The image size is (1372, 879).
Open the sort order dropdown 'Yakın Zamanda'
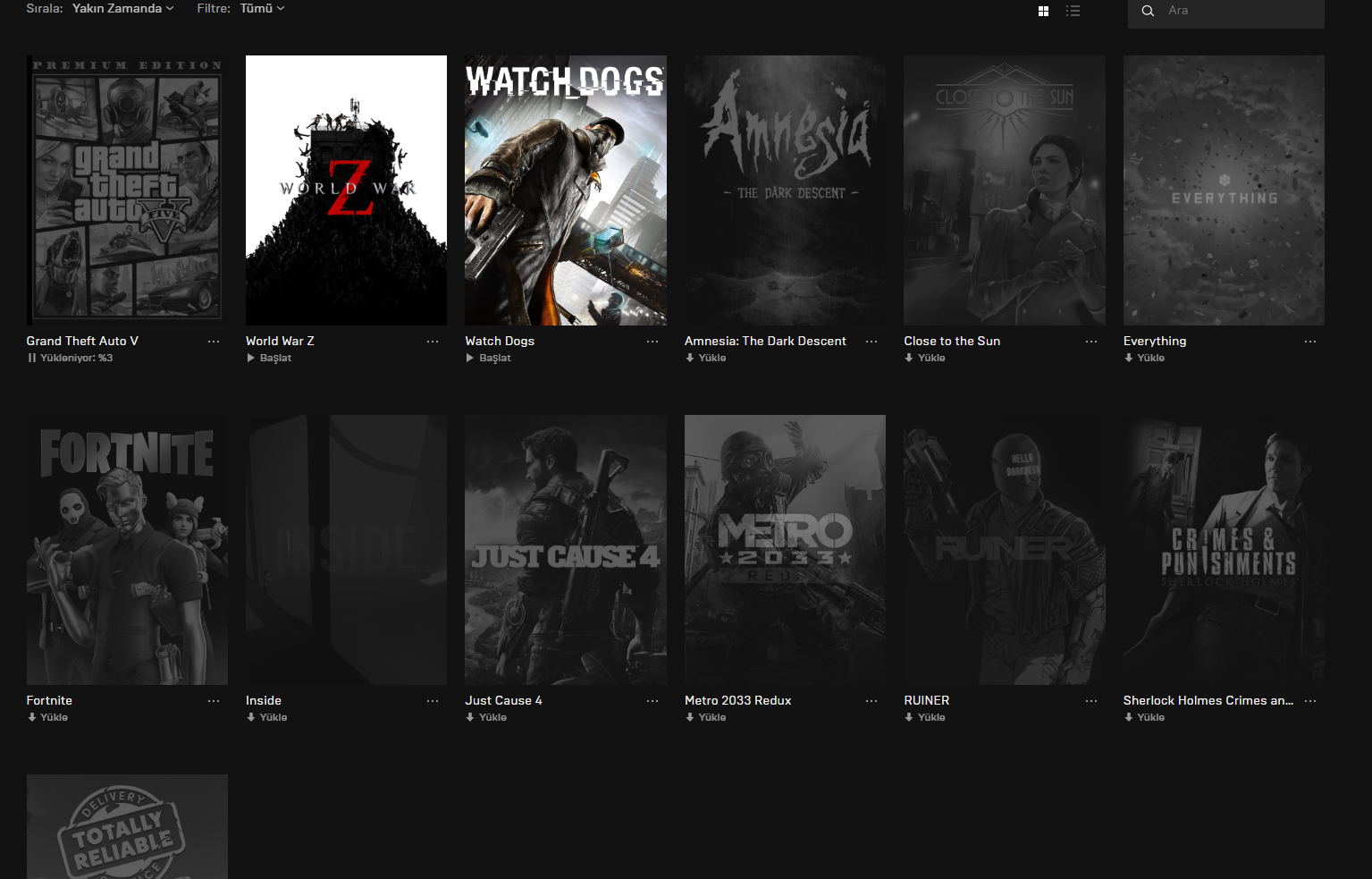(122, 8)
